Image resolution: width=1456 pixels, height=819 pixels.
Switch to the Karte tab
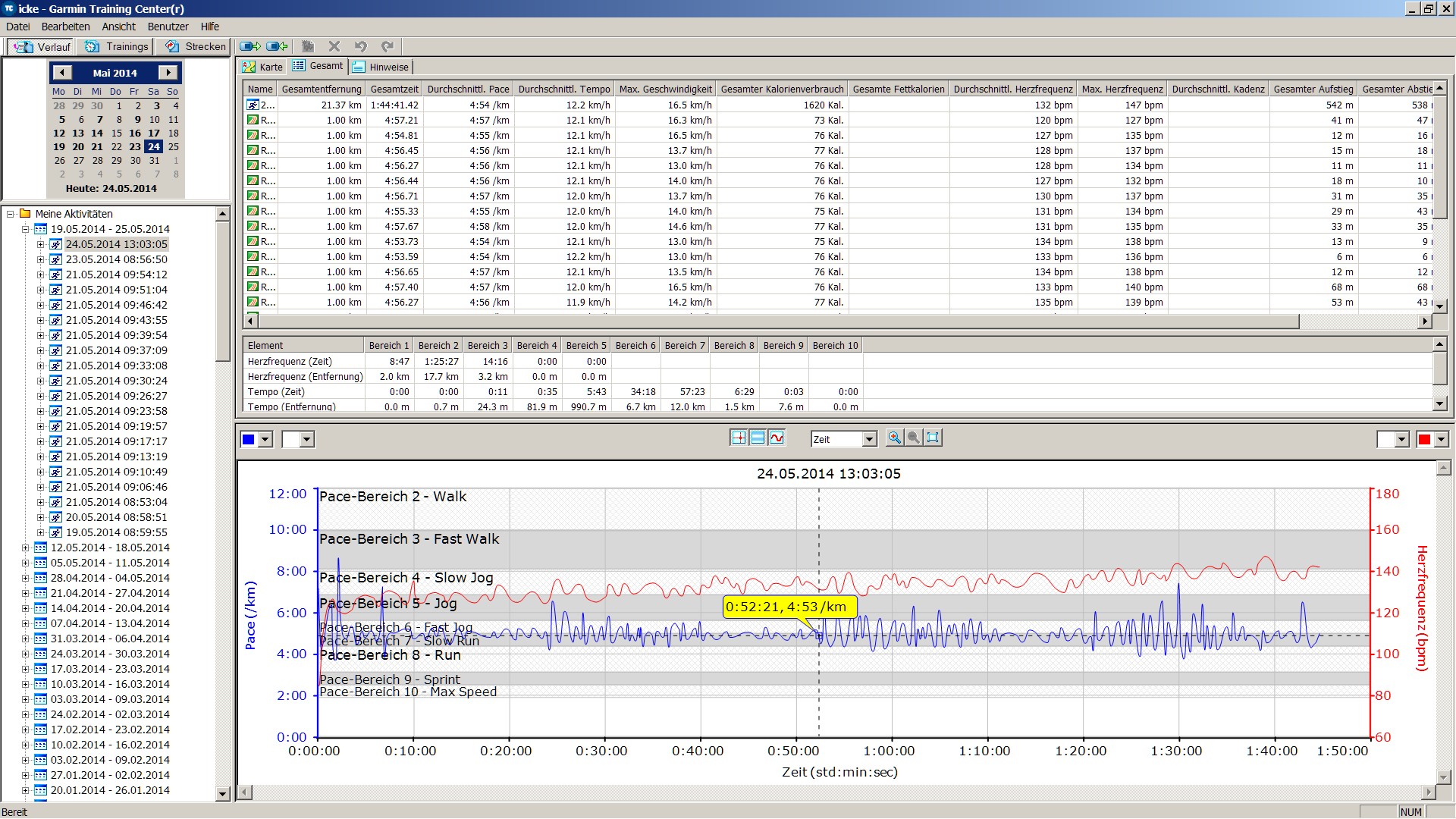coord(262,67)
